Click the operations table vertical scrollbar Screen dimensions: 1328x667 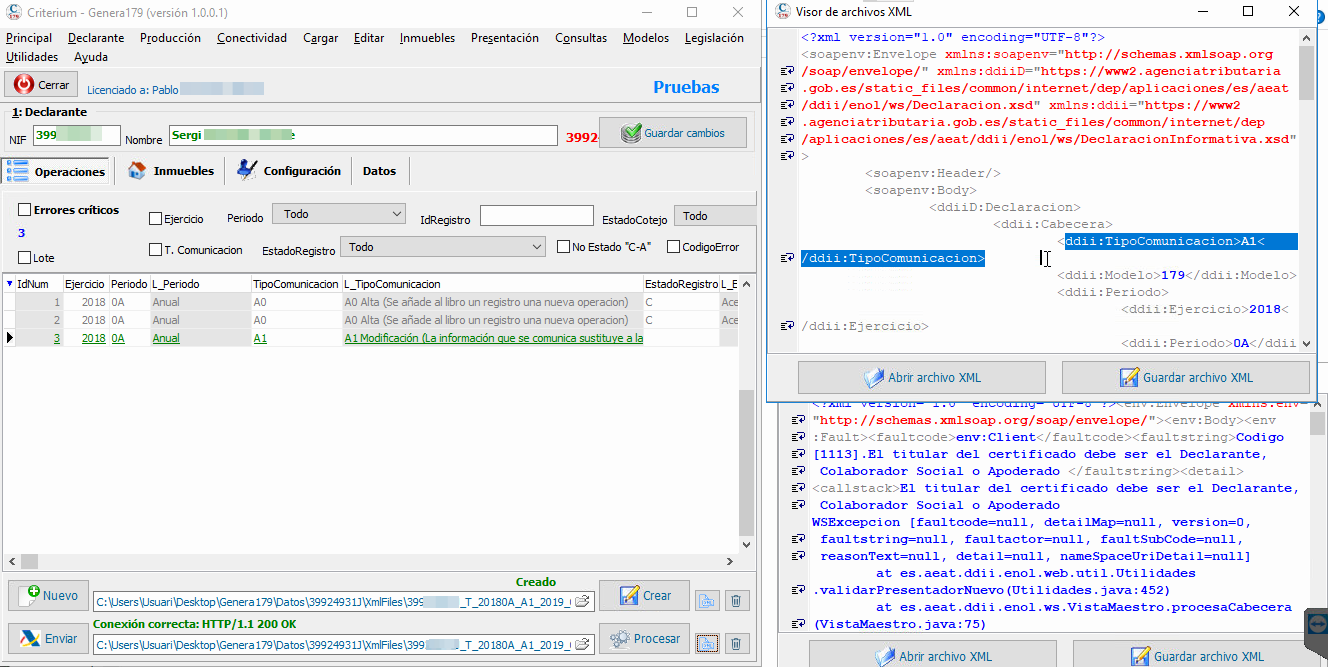pos(746,415)
